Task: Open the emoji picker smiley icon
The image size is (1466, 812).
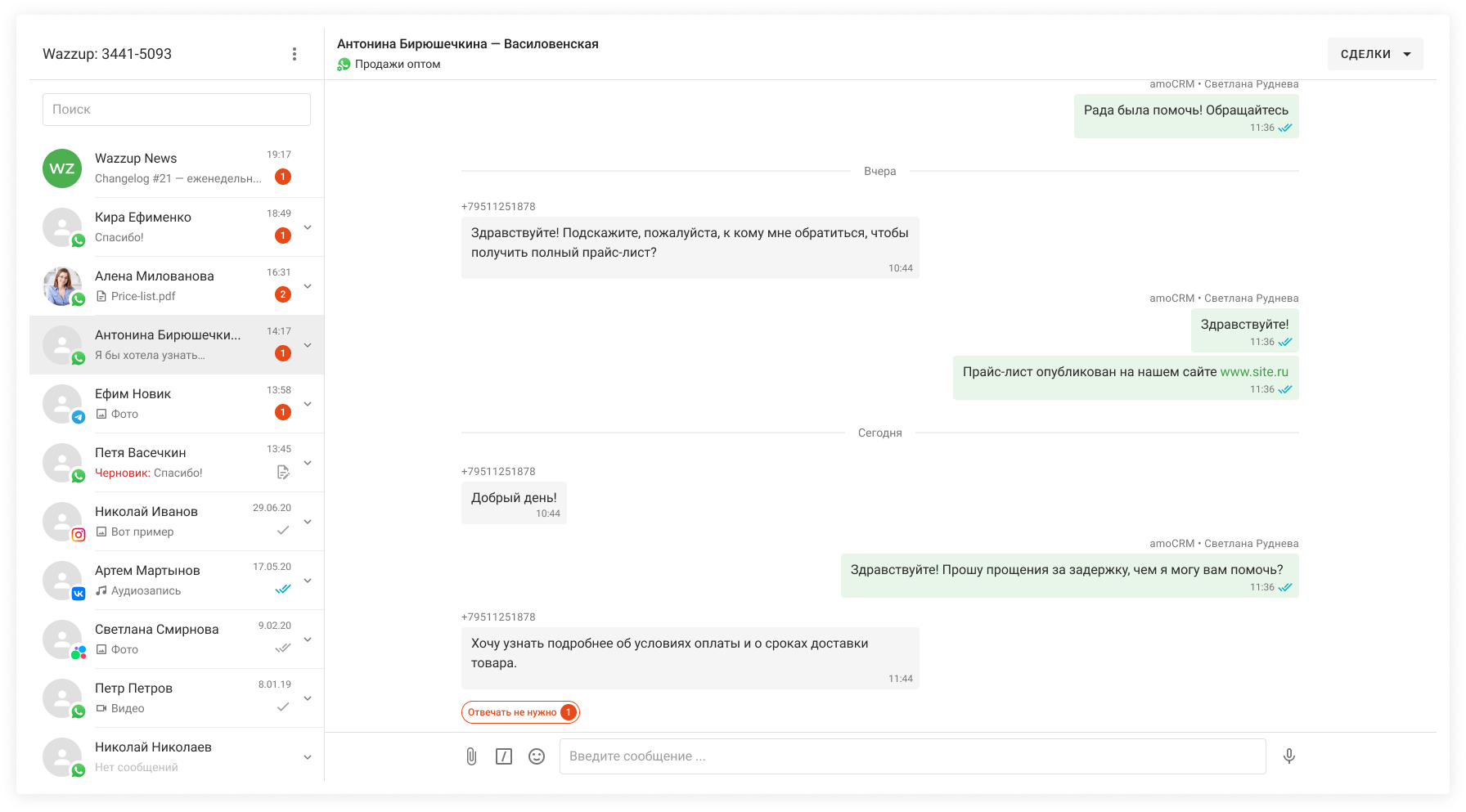Action: (537, 756)
